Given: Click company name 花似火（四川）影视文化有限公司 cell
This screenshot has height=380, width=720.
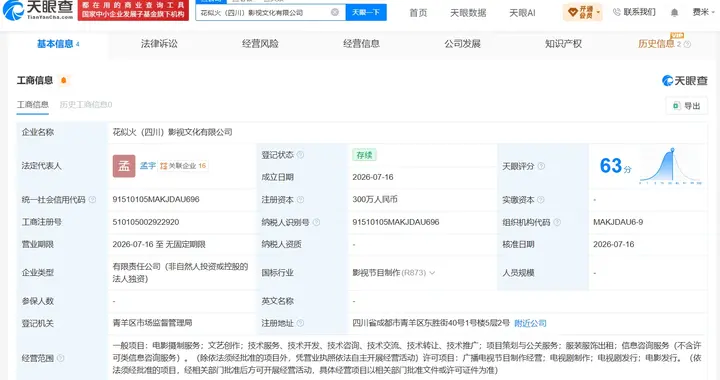Looking at the screenshot, I should coord(173,132).
